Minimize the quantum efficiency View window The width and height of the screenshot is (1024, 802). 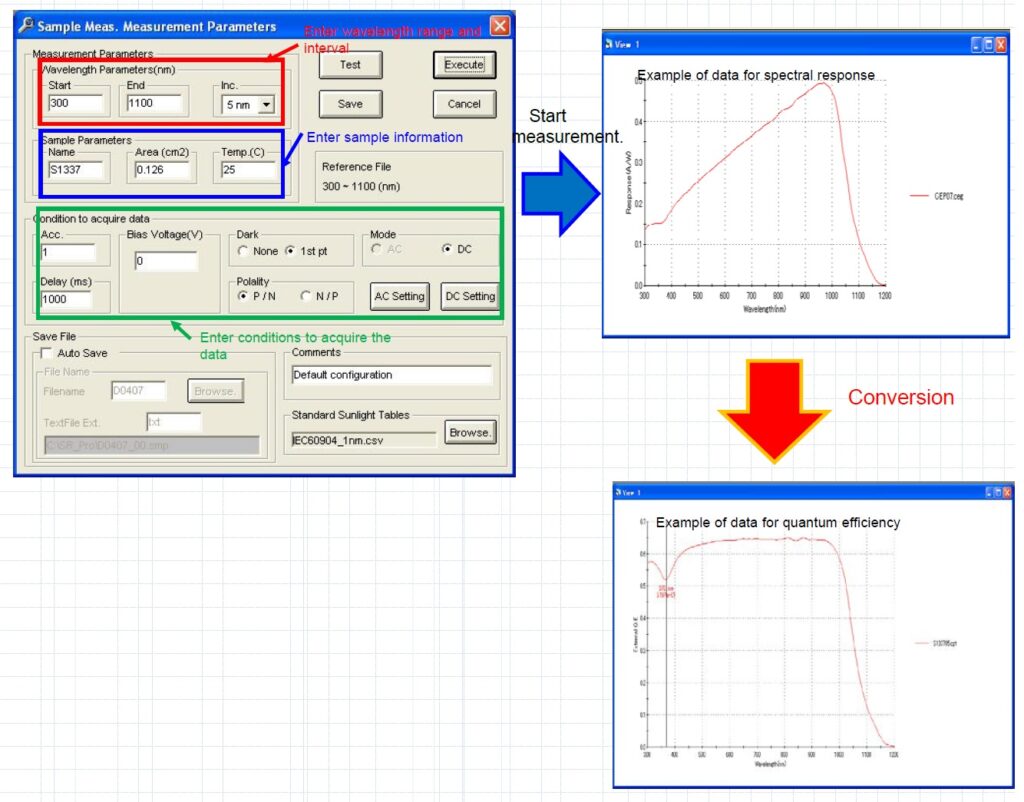coord(989,492)
